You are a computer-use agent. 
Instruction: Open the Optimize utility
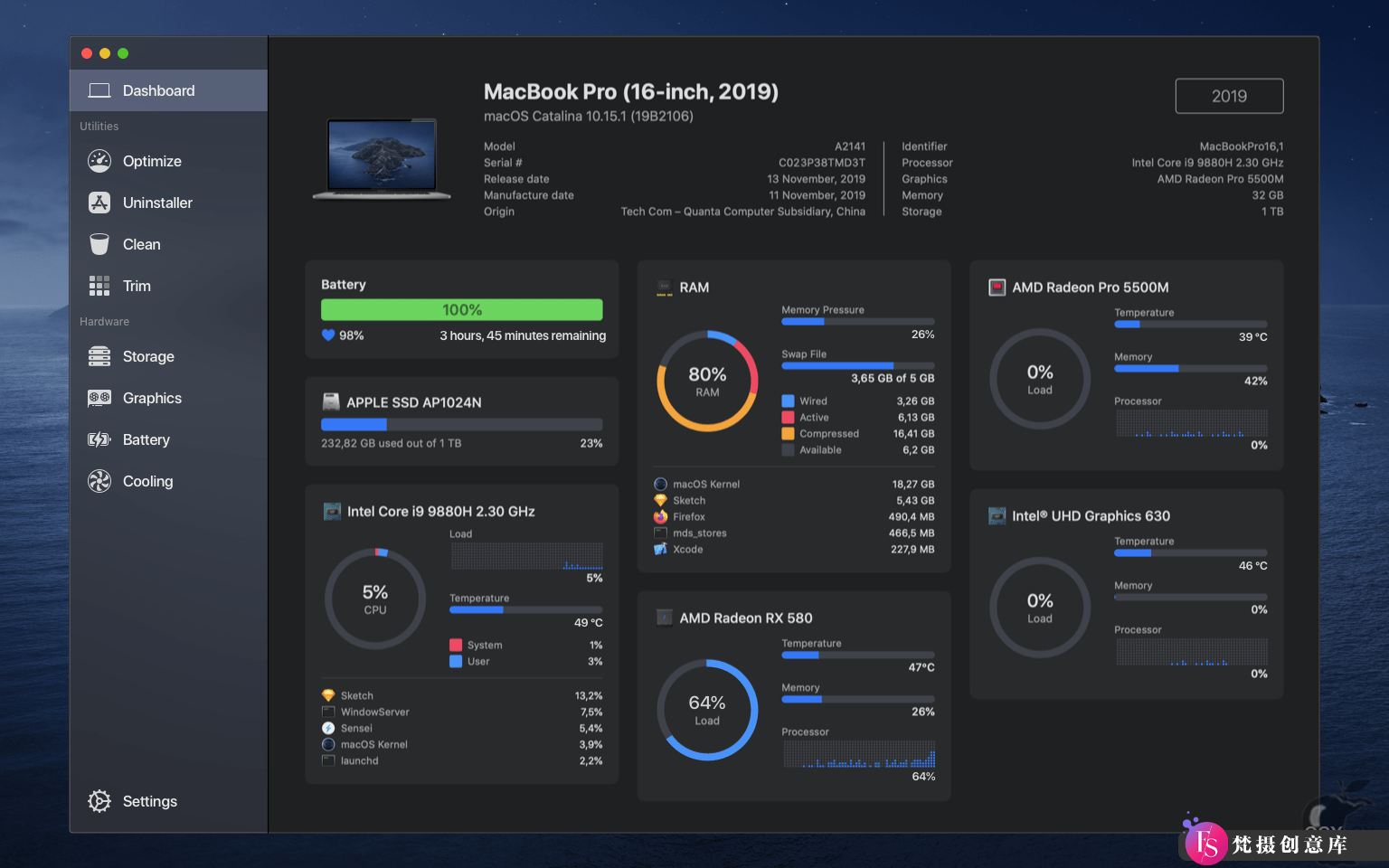pos(168,161)
